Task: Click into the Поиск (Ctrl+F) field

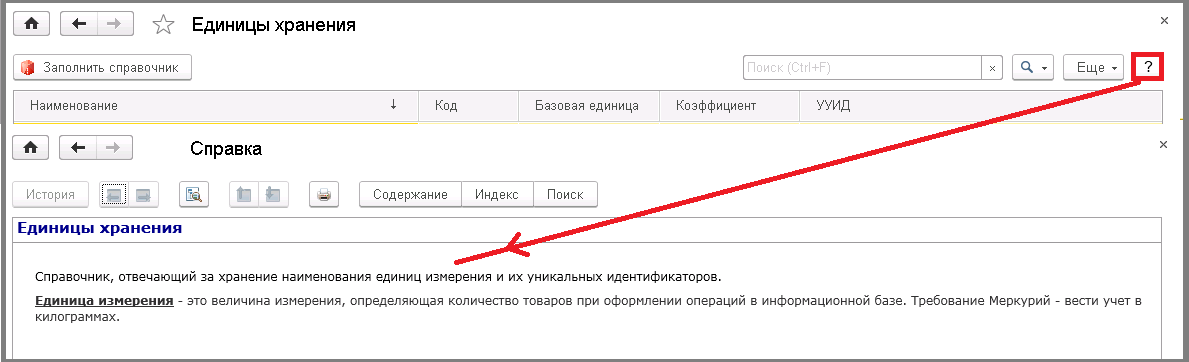Action: [x=862, y=68]
